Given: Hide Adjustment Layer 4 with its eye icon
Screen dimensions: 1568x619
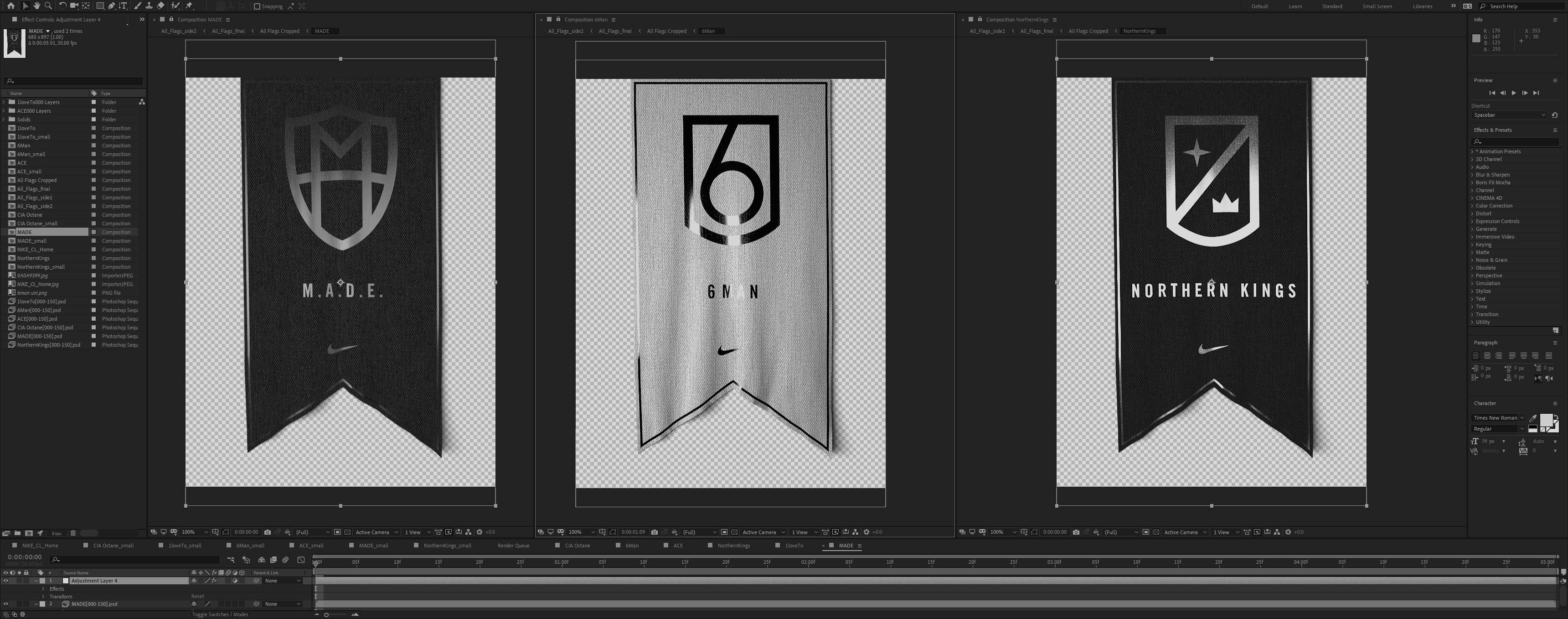Looking at the screenshot, I should pyautogui.click(x=6, y=581).
